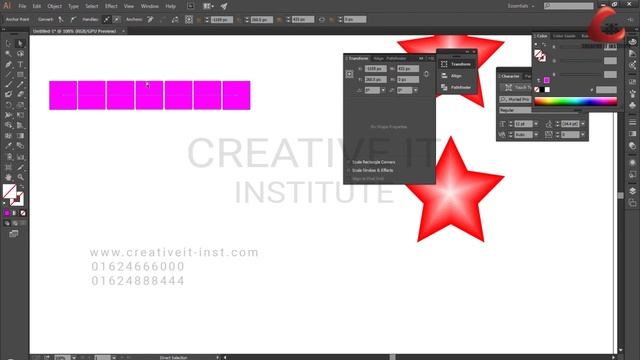Image resolution: width=640 pixels, height=360 pixels.
Task: Click the Stroke box in the Tools panel
Action: point(18,200)
